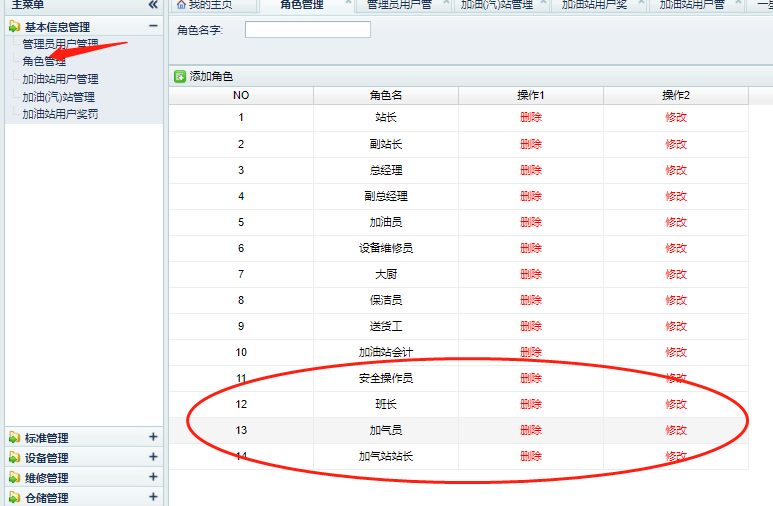Switch to the 管理员用户管理 tab

pos(398,5)
